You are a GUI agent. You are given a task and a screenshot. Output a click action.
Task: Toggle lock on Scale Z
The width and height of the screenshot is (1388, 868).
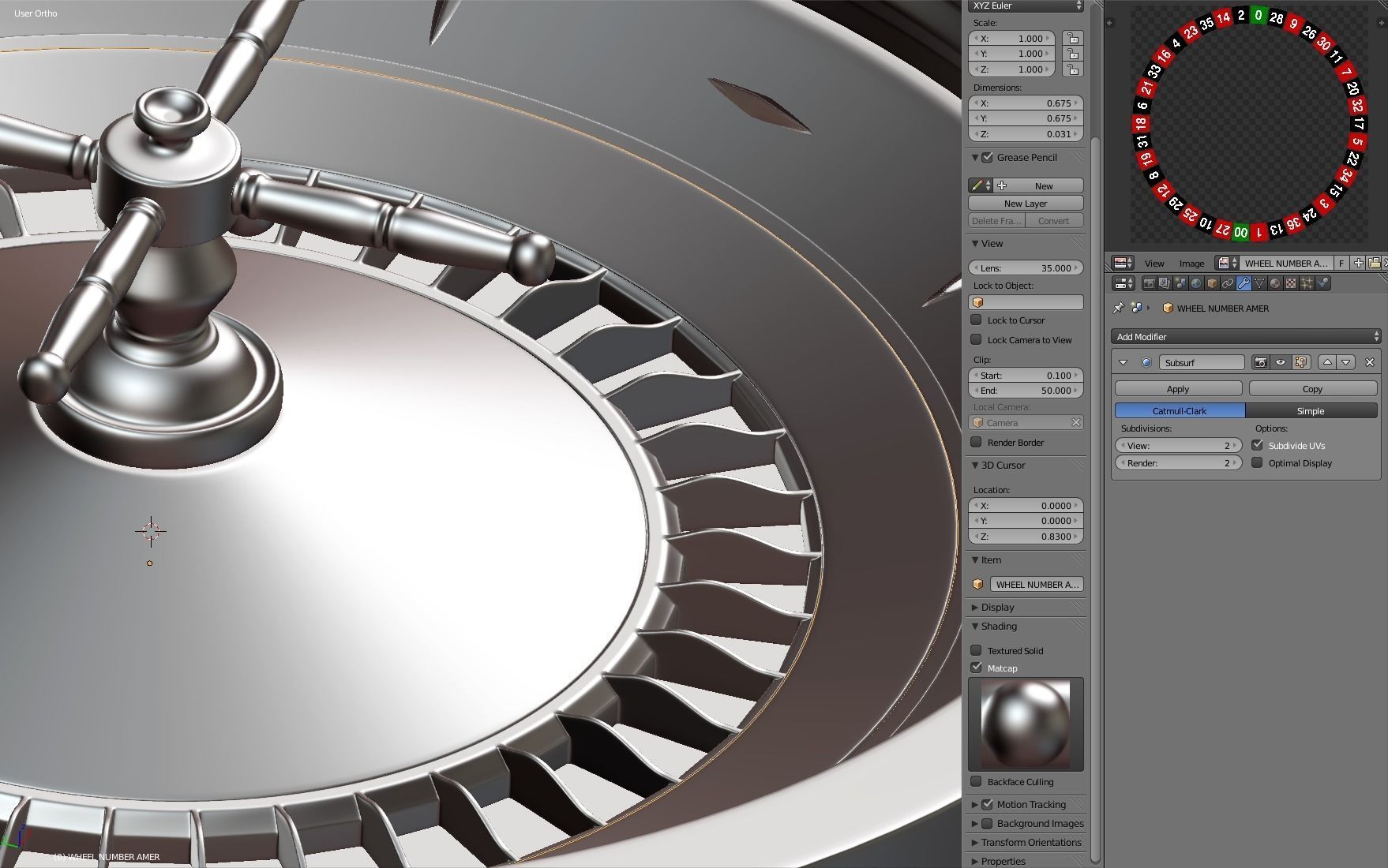(1072, 69)
